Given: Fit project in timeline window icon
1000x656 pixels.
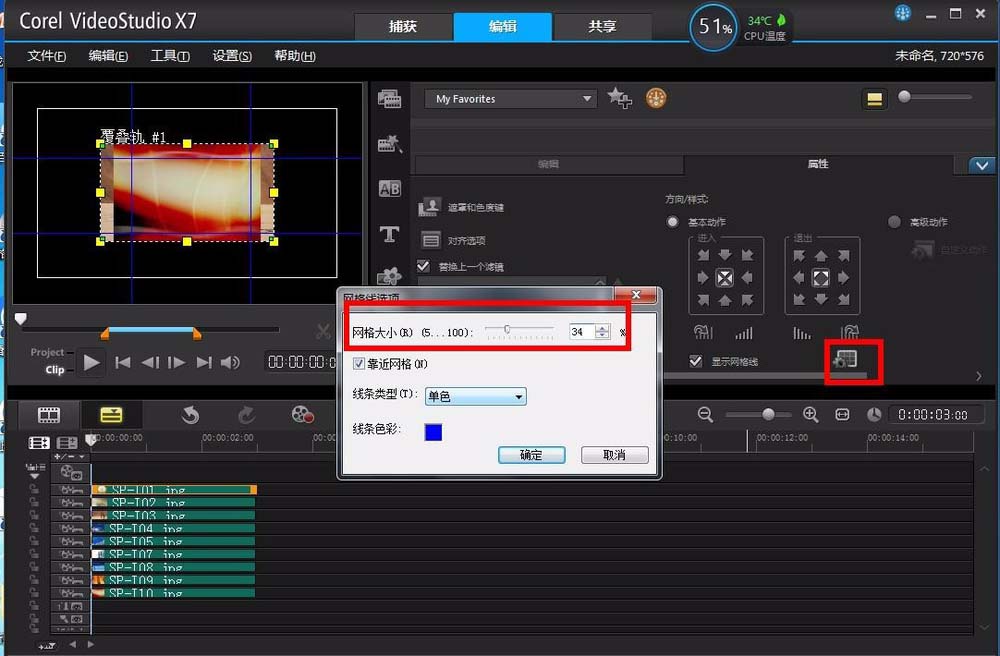Looking at the screenshot, I should (x=842, y=414).
